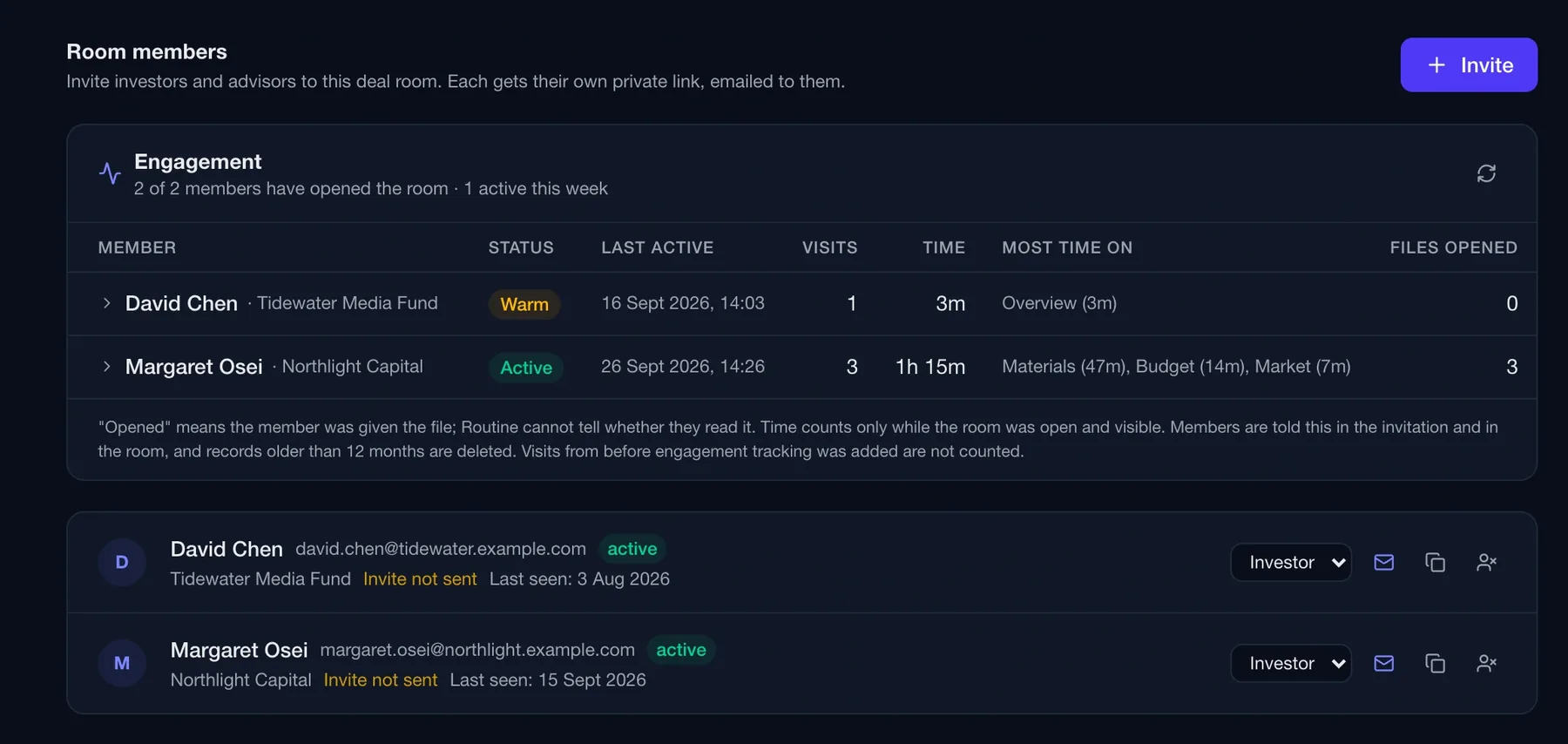Click the STATUS column header

point(521,247)
